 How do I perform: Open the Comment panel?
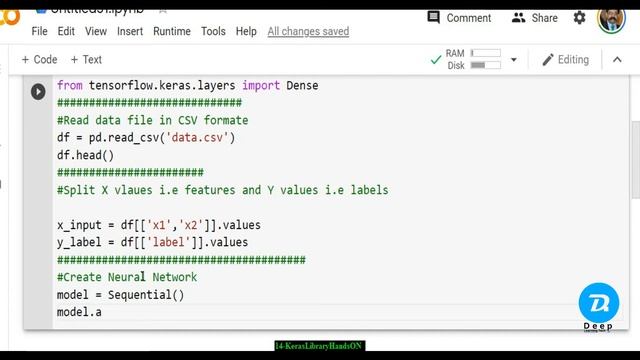pos(459,18)
